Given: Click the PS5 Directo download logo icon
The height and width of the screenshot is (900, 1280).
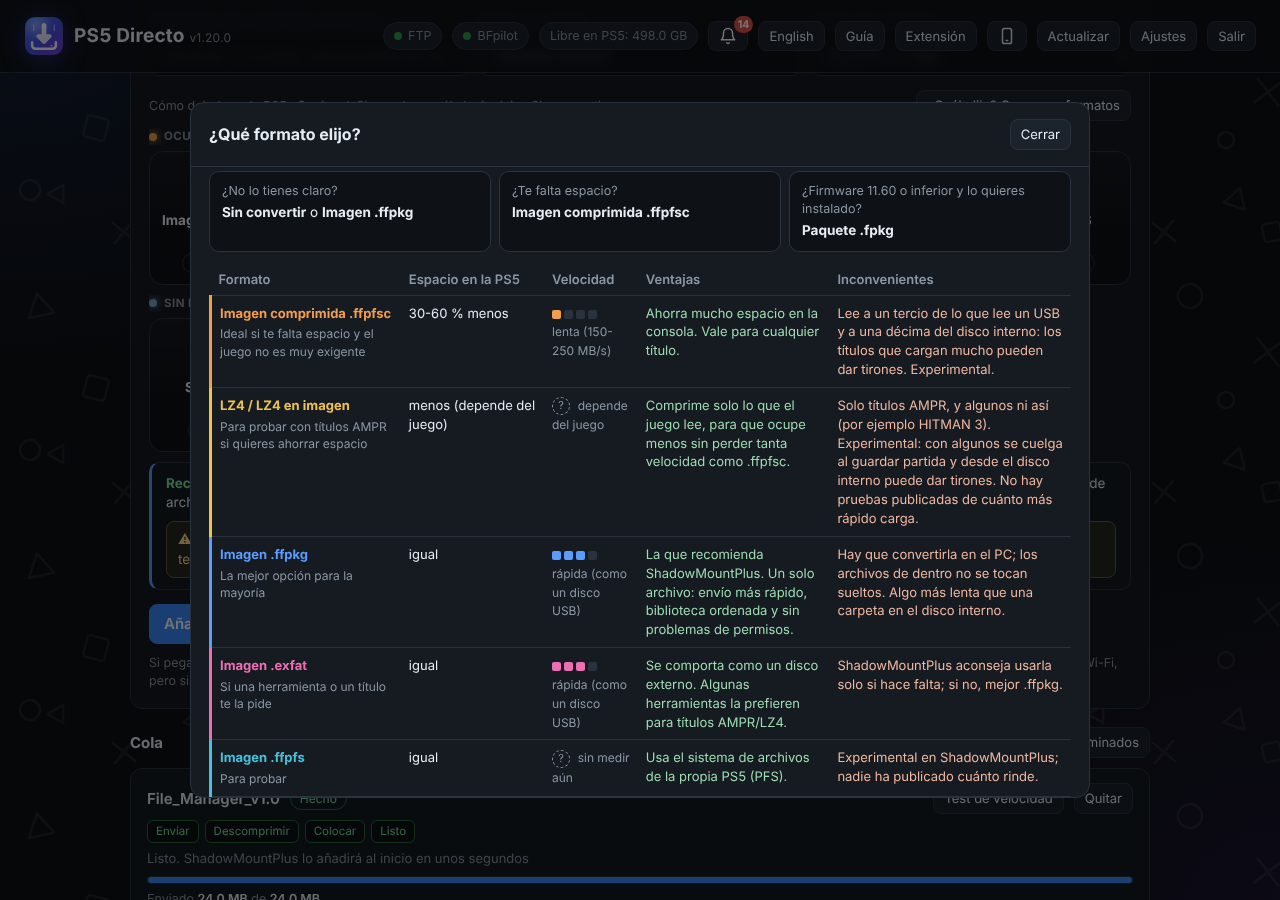Looking at the screenshot, I should tap(44, 36).
